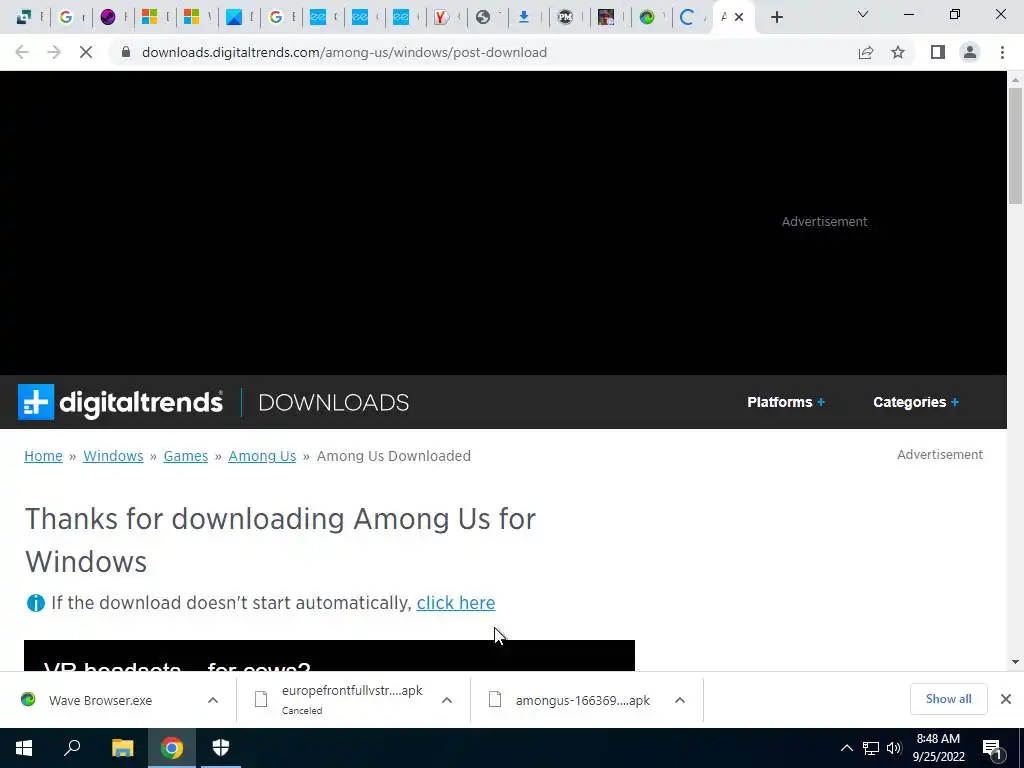Stop loading the page
This screenshot has height=768, width=1024.
click(x=86, y=52)
